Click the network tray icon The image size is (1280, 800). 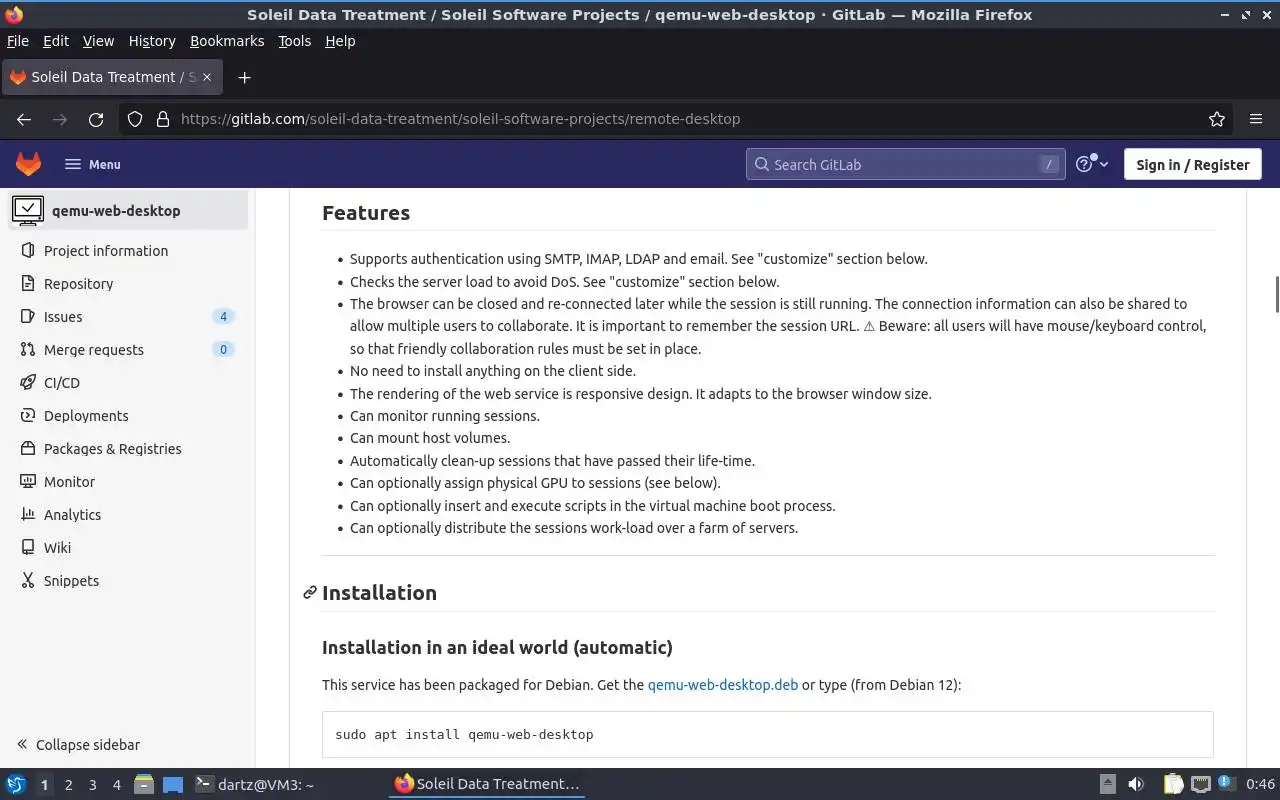1201,785
